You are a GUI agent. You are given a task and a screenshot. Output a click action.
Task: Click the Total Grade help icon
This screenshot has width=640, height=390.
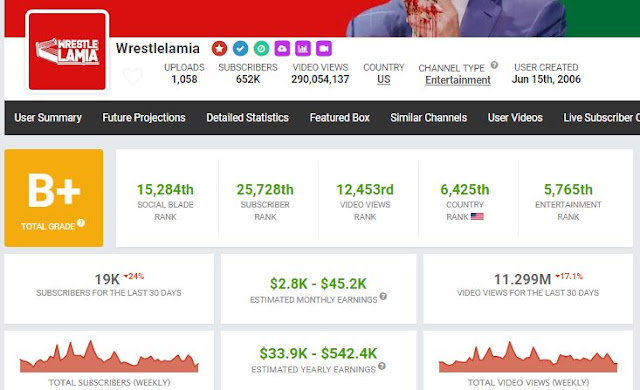click(x=81, y=223)
